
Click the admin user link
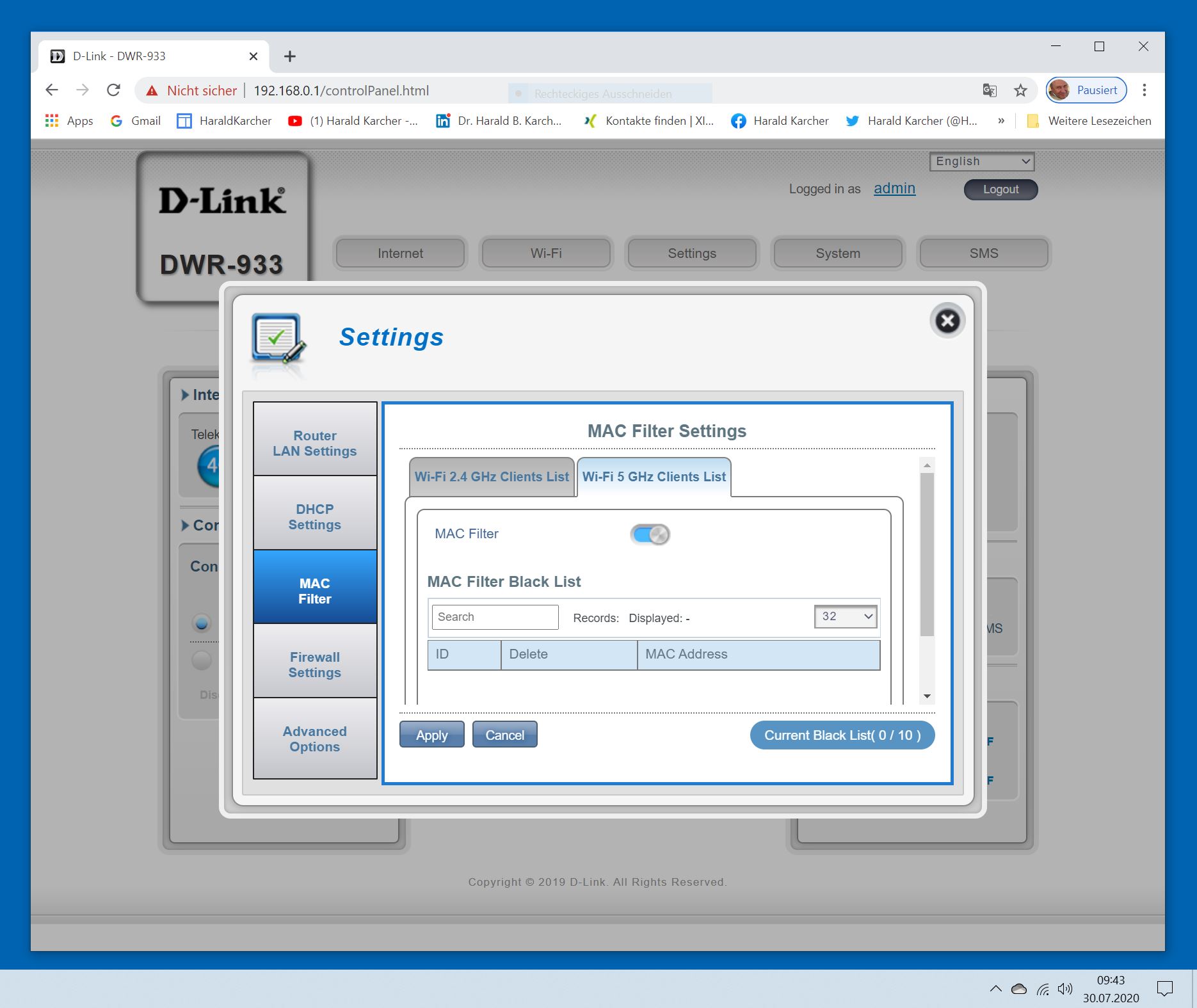[x=894, y=188]
